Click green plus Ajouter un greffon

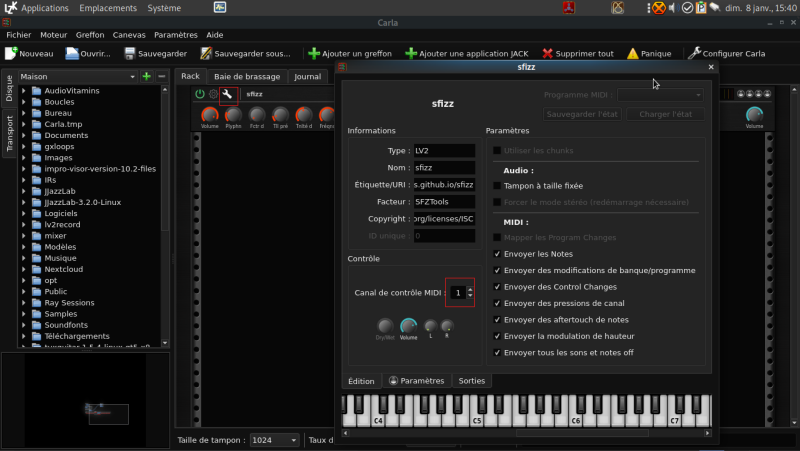click(x=314, y=54)
